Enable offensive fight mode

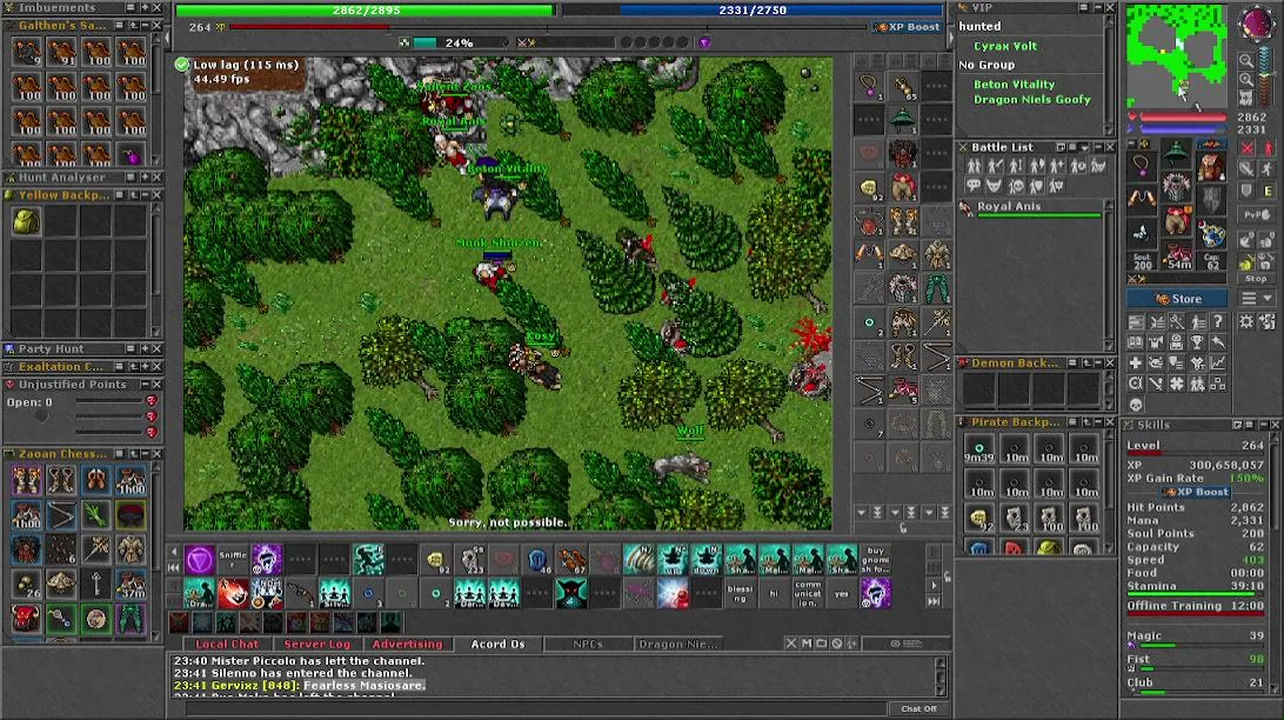coord(1246,169)
